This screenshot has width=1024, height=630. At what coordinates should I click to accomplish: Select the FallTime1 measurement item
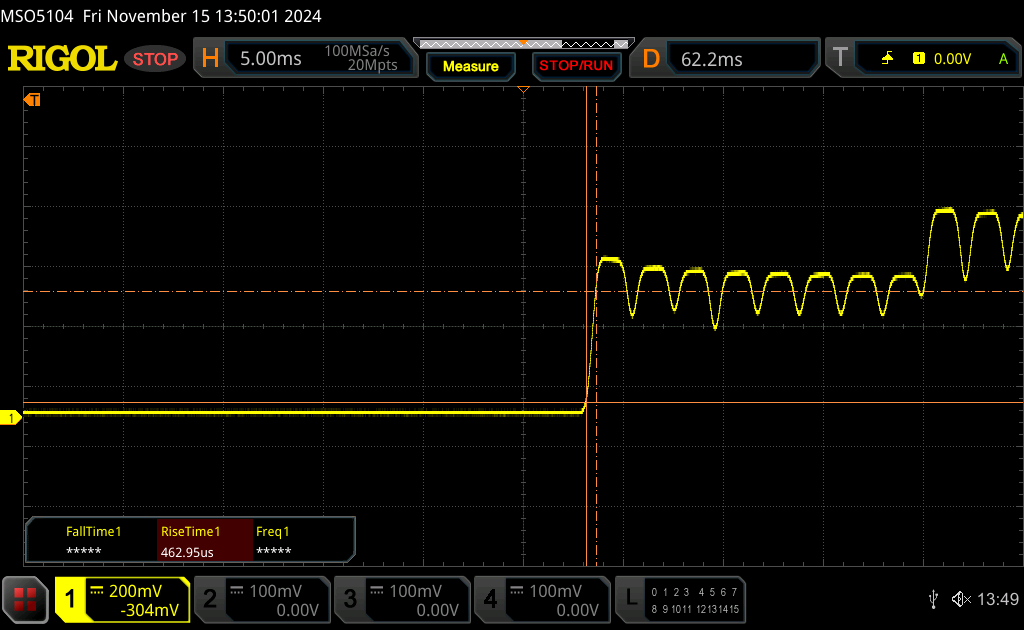[x=93, y=541]
